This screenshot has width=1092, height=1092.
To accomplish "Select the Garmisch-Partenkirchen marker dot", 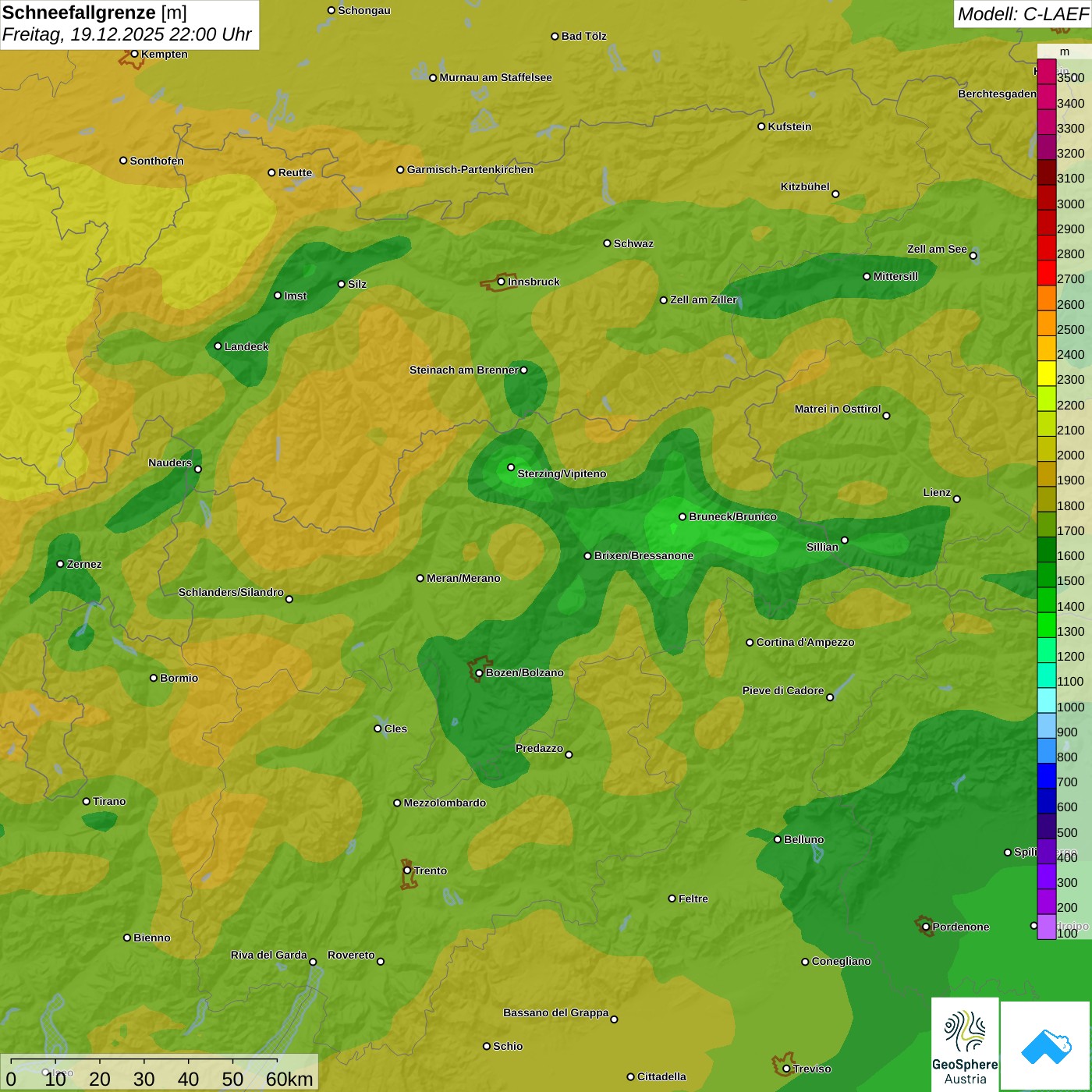I will tap(400, 170).
